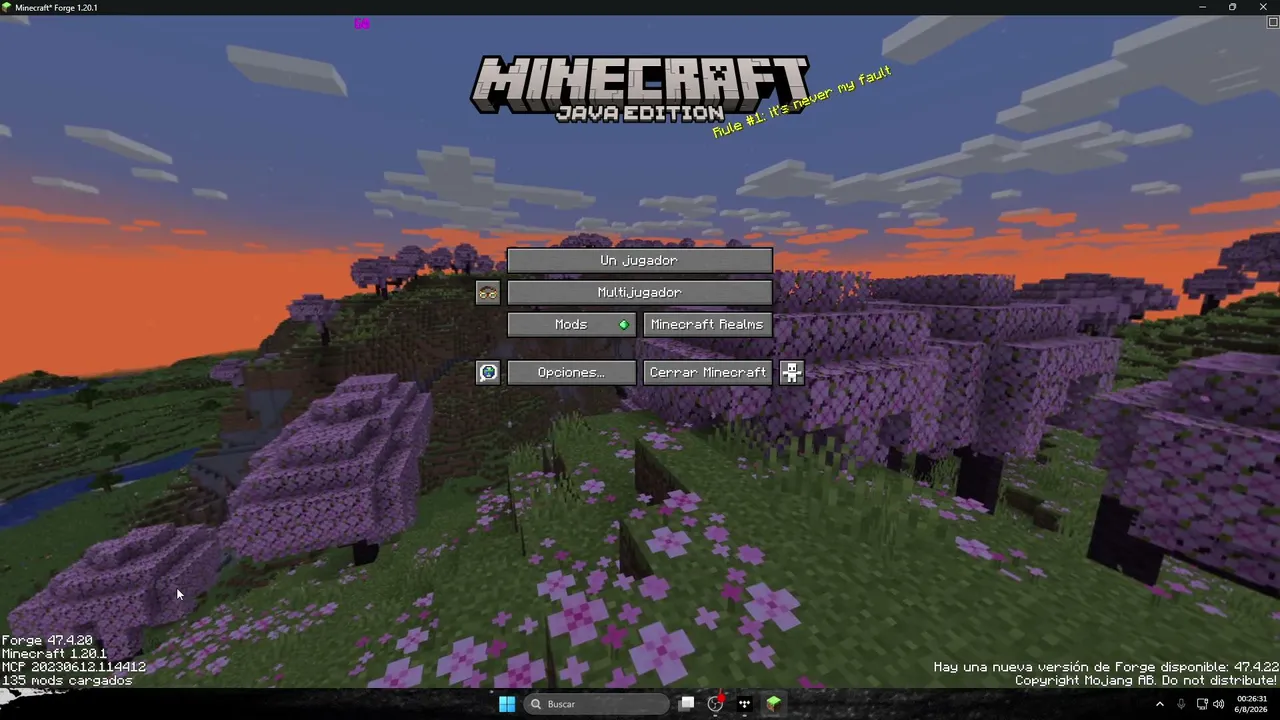Open the volume speaker tray icon
The height and width of the screenshot is (720, 1280).
coord(1219,704)
